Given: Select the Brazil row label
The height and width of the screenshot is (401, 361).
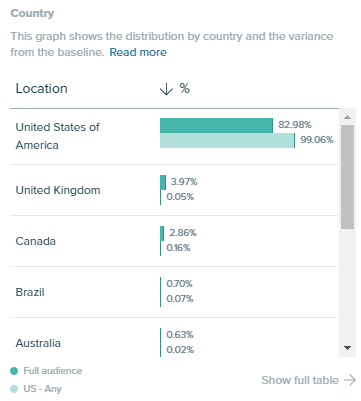Looking at the screenshot, I should coord(30,292).
